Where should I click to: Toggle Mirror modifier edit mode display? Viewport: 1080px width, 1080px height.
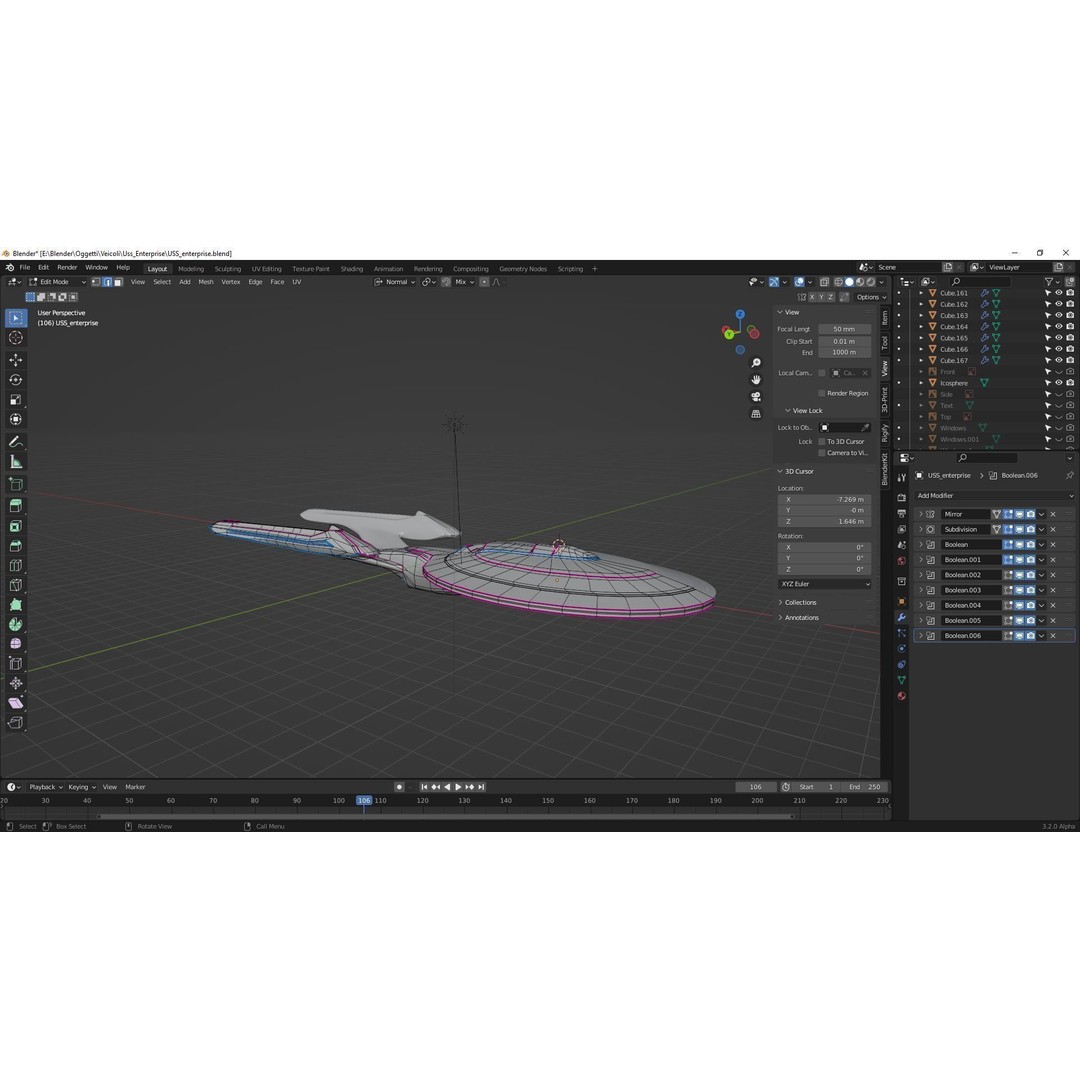[1008, 514]
